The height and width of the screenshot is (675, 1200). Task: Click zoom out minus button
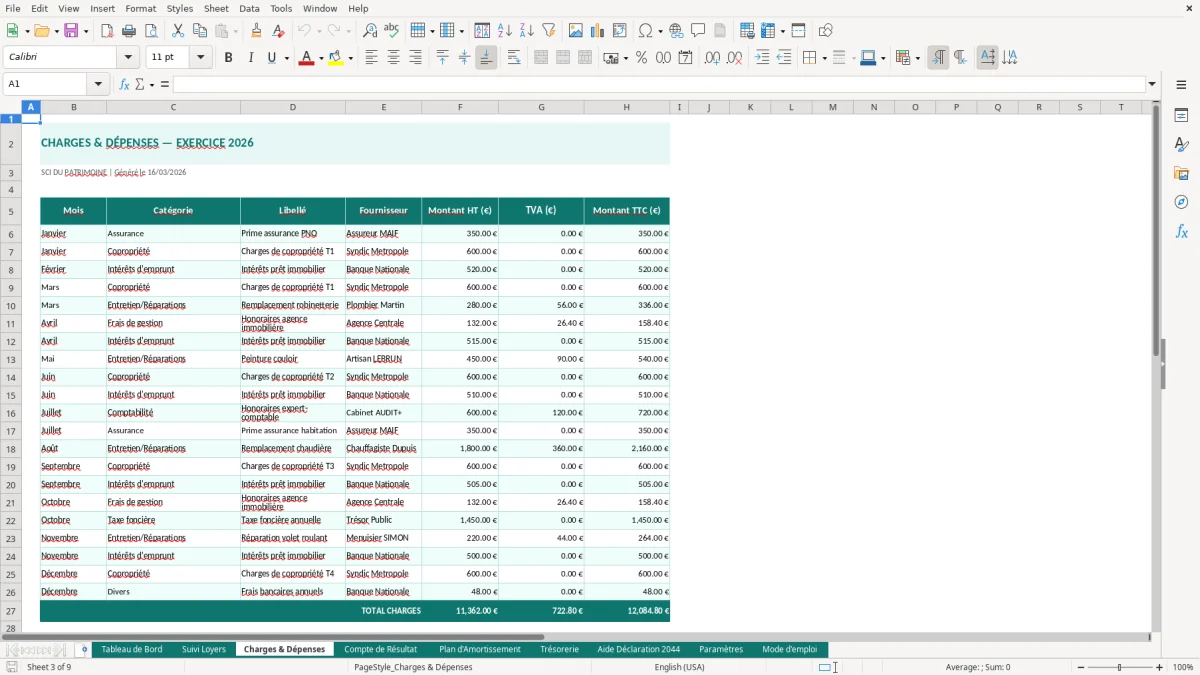click(x=1080, y=667)
